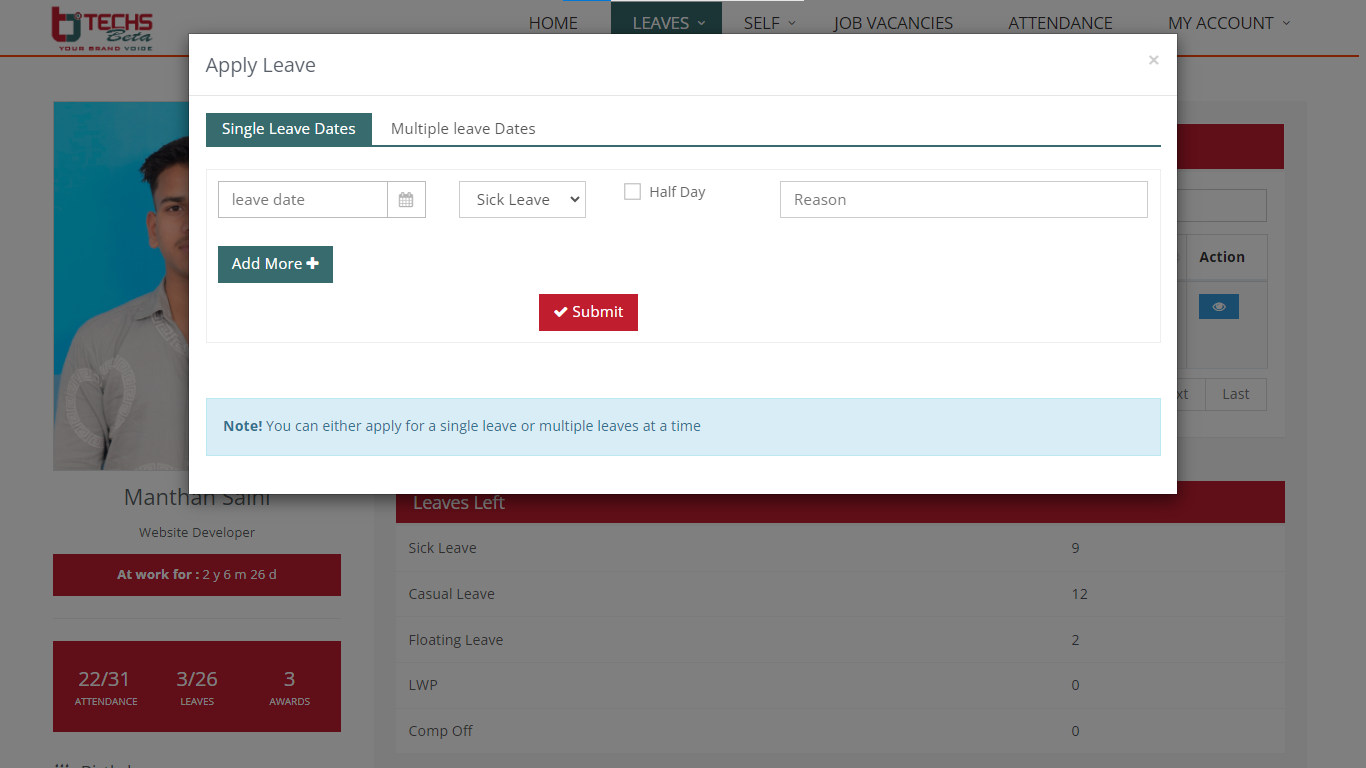Expand the Leaves menu in navbar

tap(666, 22)
